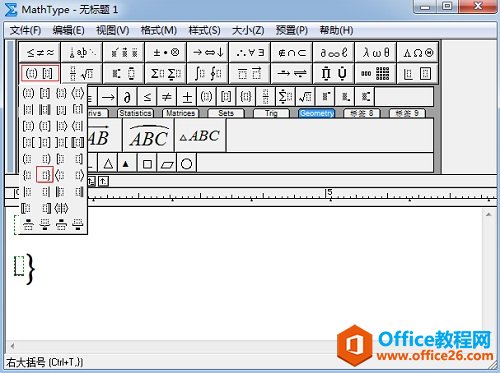Viewport: 500px width, 373px height.
Task: Open the 帮助(H) menu
Action: click(336, 30)
